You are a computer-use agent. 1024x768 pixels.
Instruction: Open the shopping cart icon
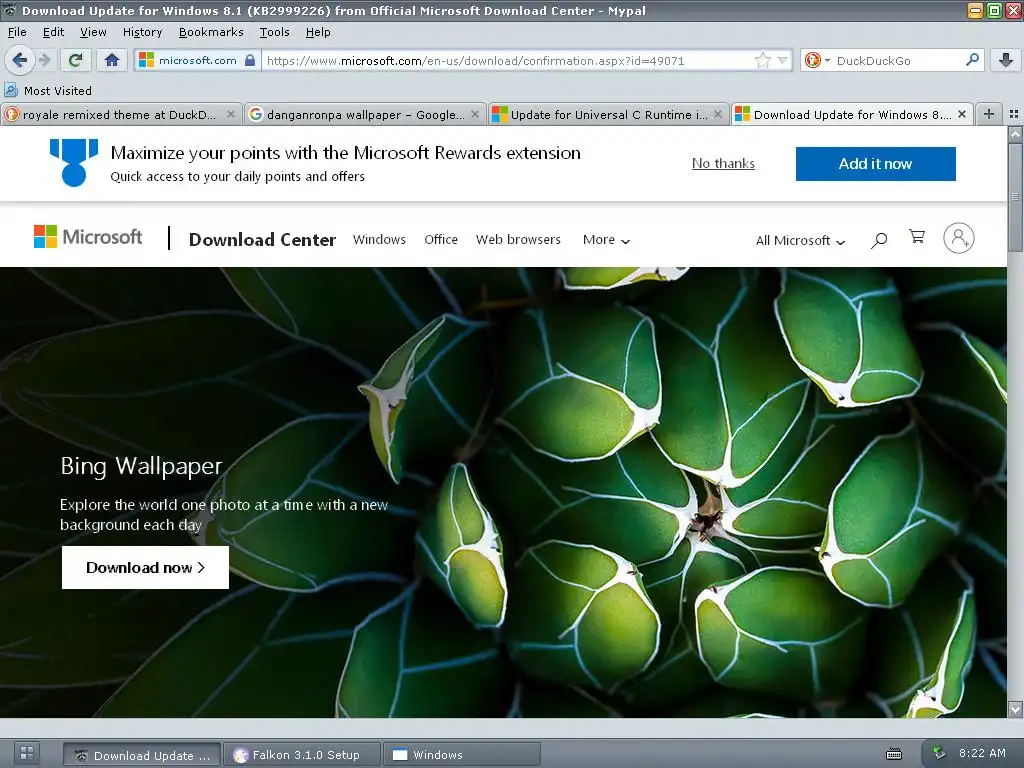(x=917, y=236)
